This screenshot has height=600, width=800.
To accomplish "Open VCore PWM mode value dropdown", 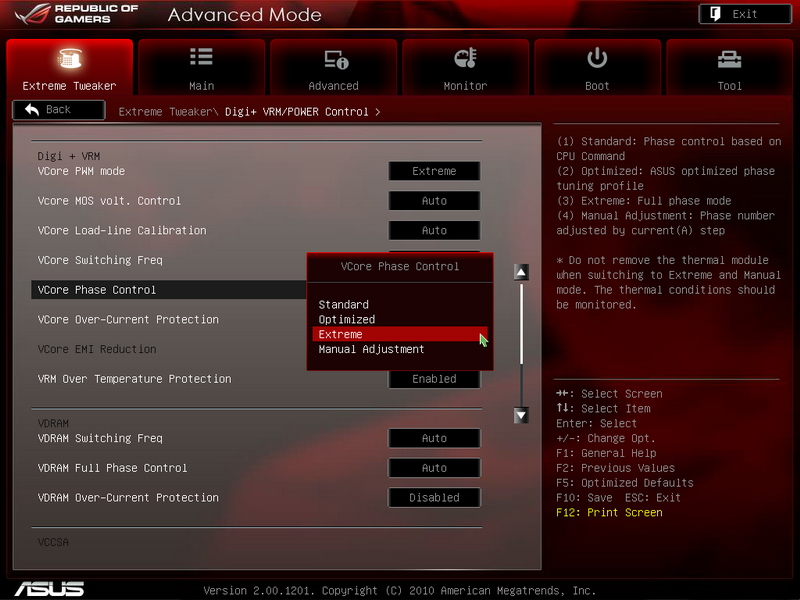I will [x=434, y=171].
